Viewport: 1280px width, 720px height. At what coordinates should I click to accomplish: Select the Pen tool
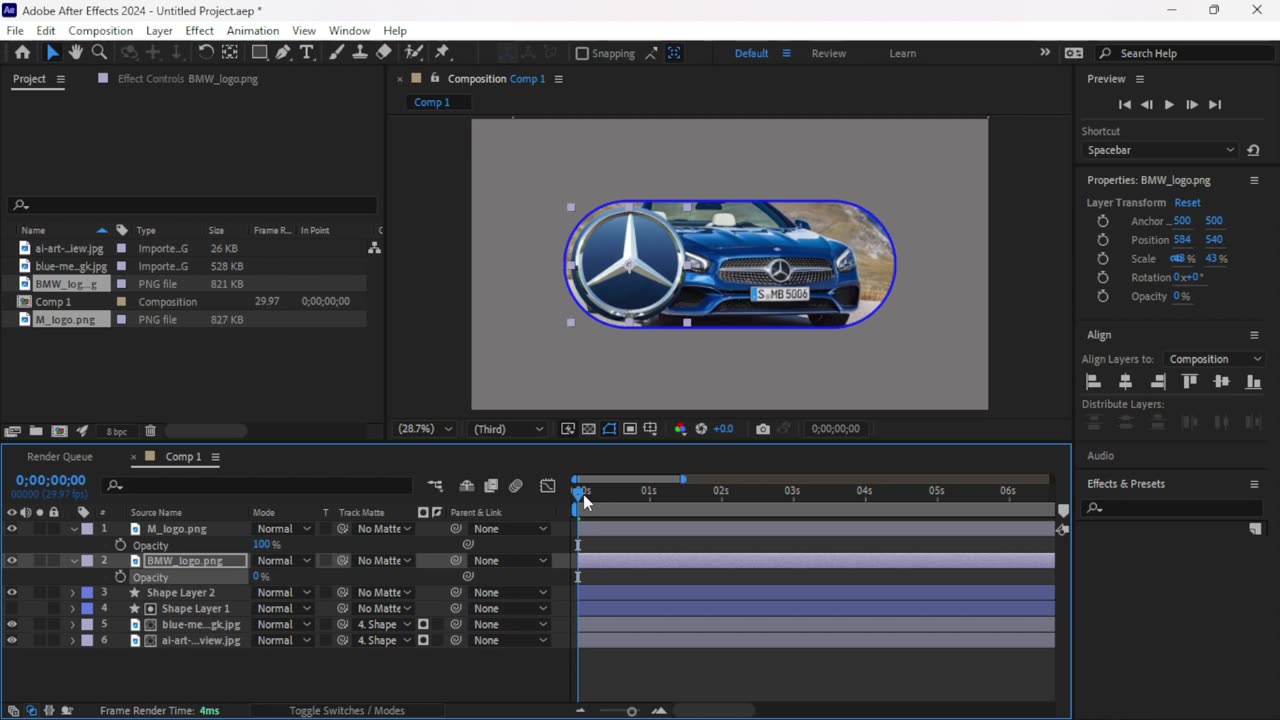[283, 53]
